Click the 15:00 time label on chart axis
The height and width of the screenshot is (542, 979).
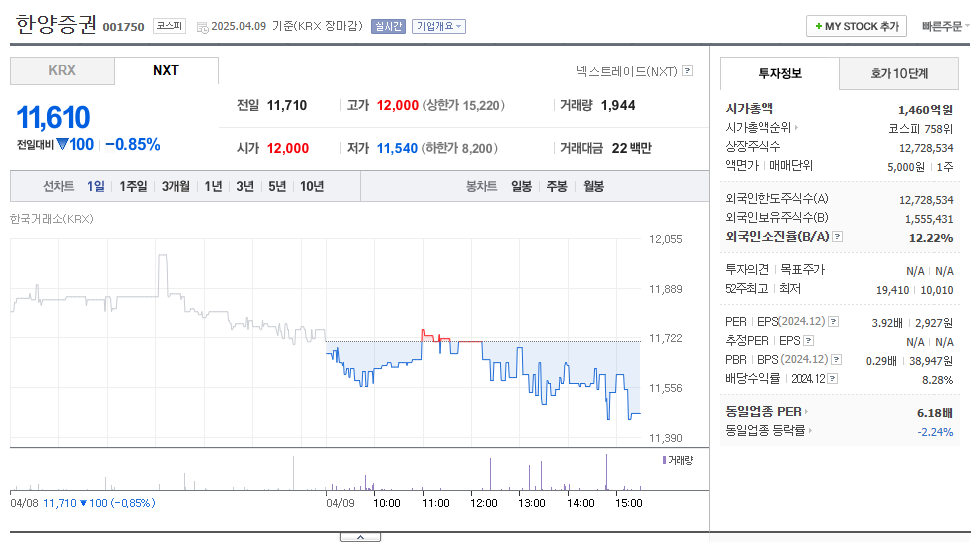[629, 503]
